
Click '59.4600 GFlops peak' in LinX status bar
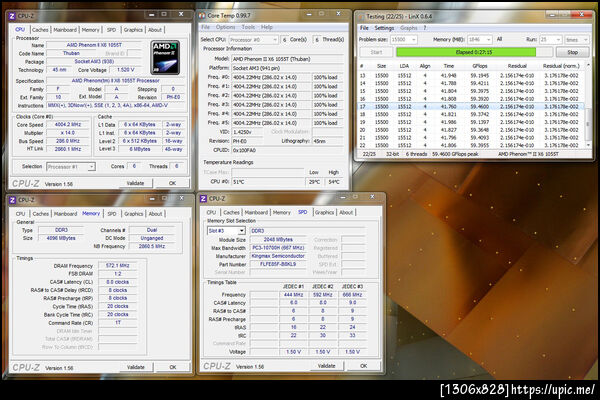coord(455,154)
